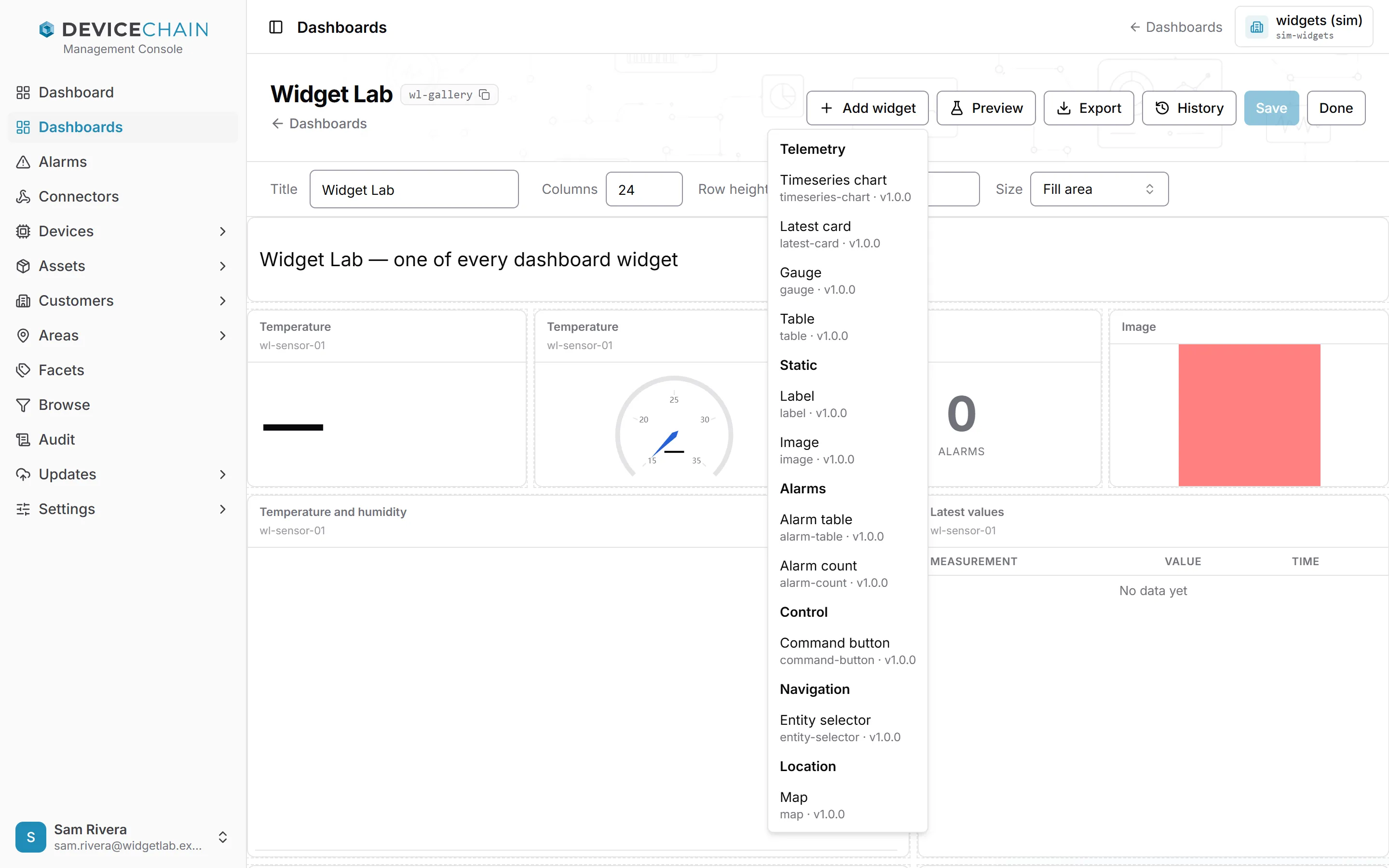Image resolution: width=1389 pixels, height=868 pixels.
Task: Click the Columns input showing 24
Action: (x=644, y=189)
